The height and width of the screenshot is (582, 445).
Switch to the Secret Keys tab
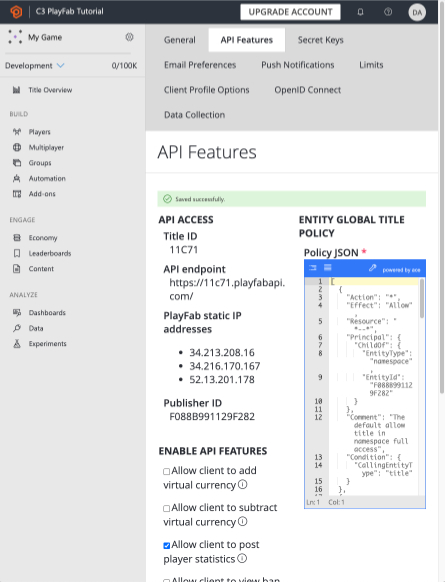321,40
